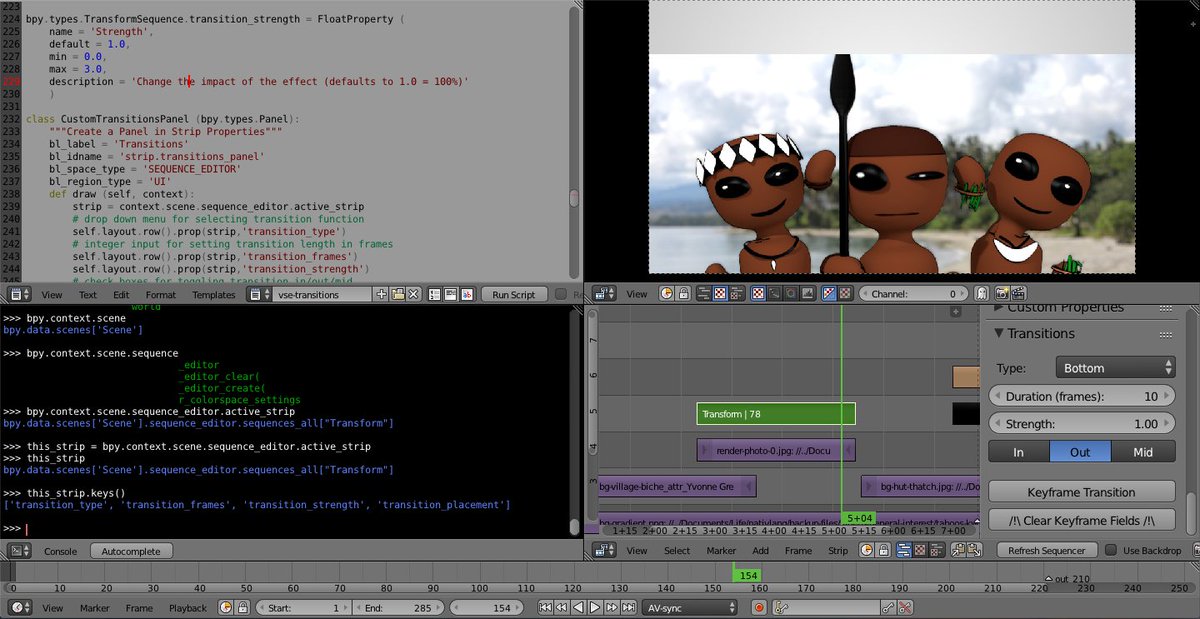Open the Format menu in text editor
The height and width of the screenshot is (619, 1200).
point(160,295)
